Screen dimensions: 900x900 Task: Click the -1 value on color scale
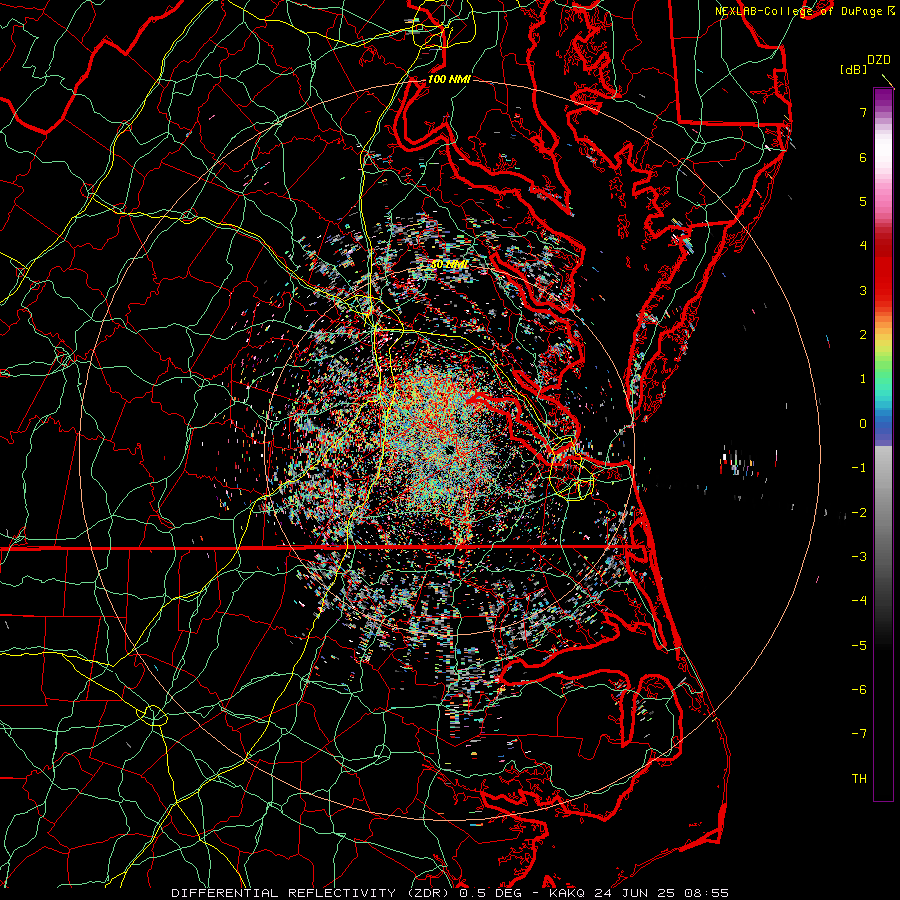point(859,468)
